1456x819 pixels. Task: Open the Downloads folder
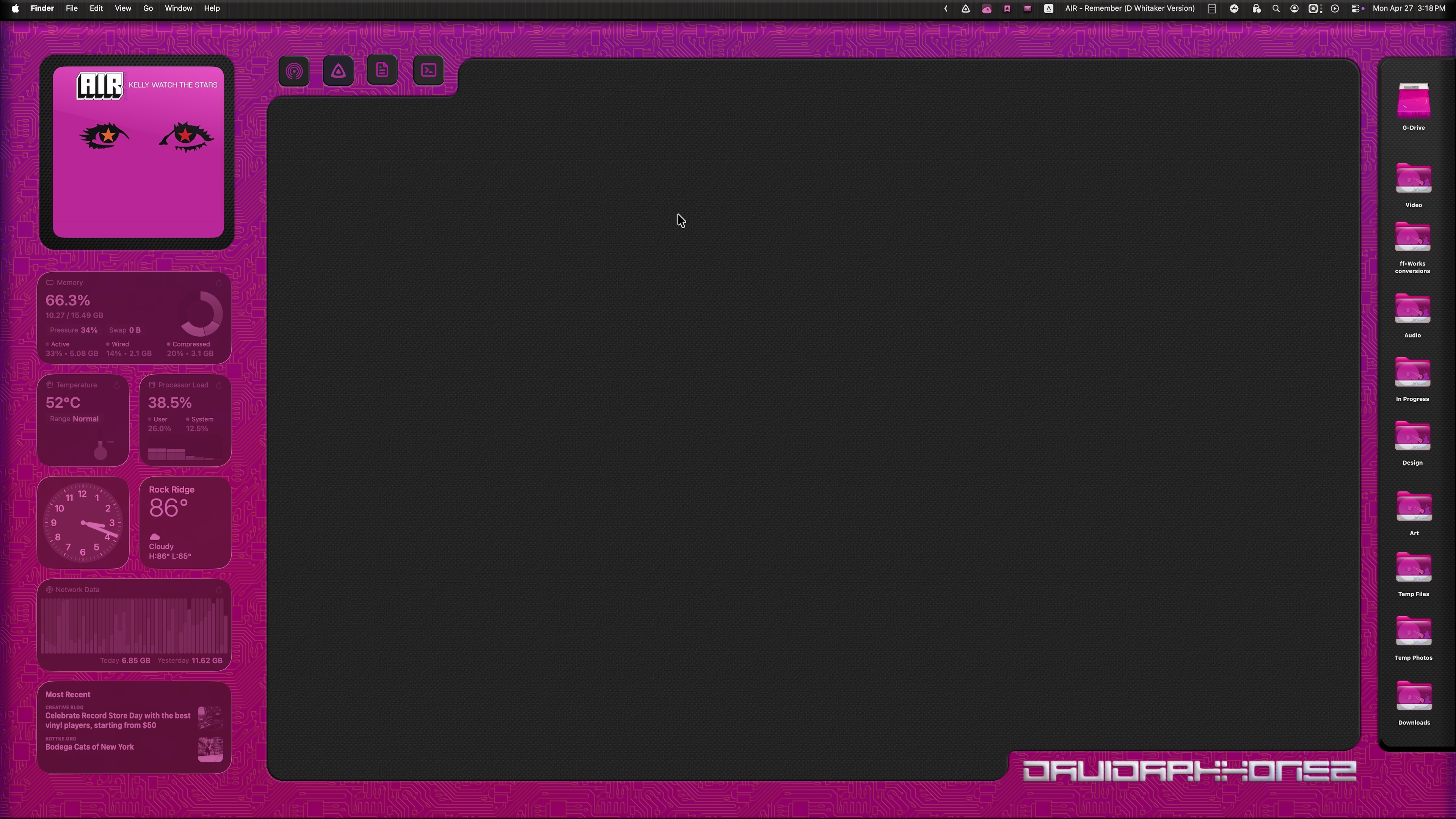(x=1414, y=695)
